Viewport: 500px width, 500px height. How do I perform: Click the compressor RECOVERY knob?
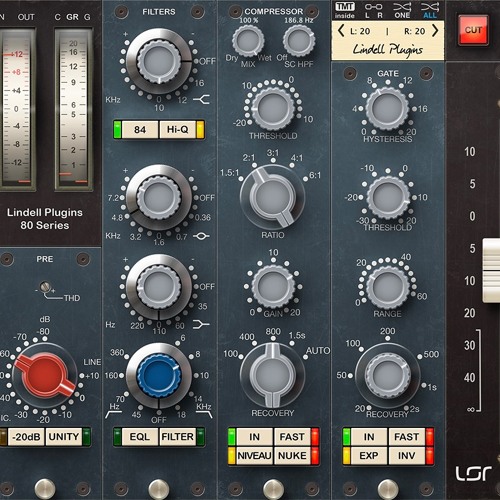pyautogui.click(x=273, y=375)
